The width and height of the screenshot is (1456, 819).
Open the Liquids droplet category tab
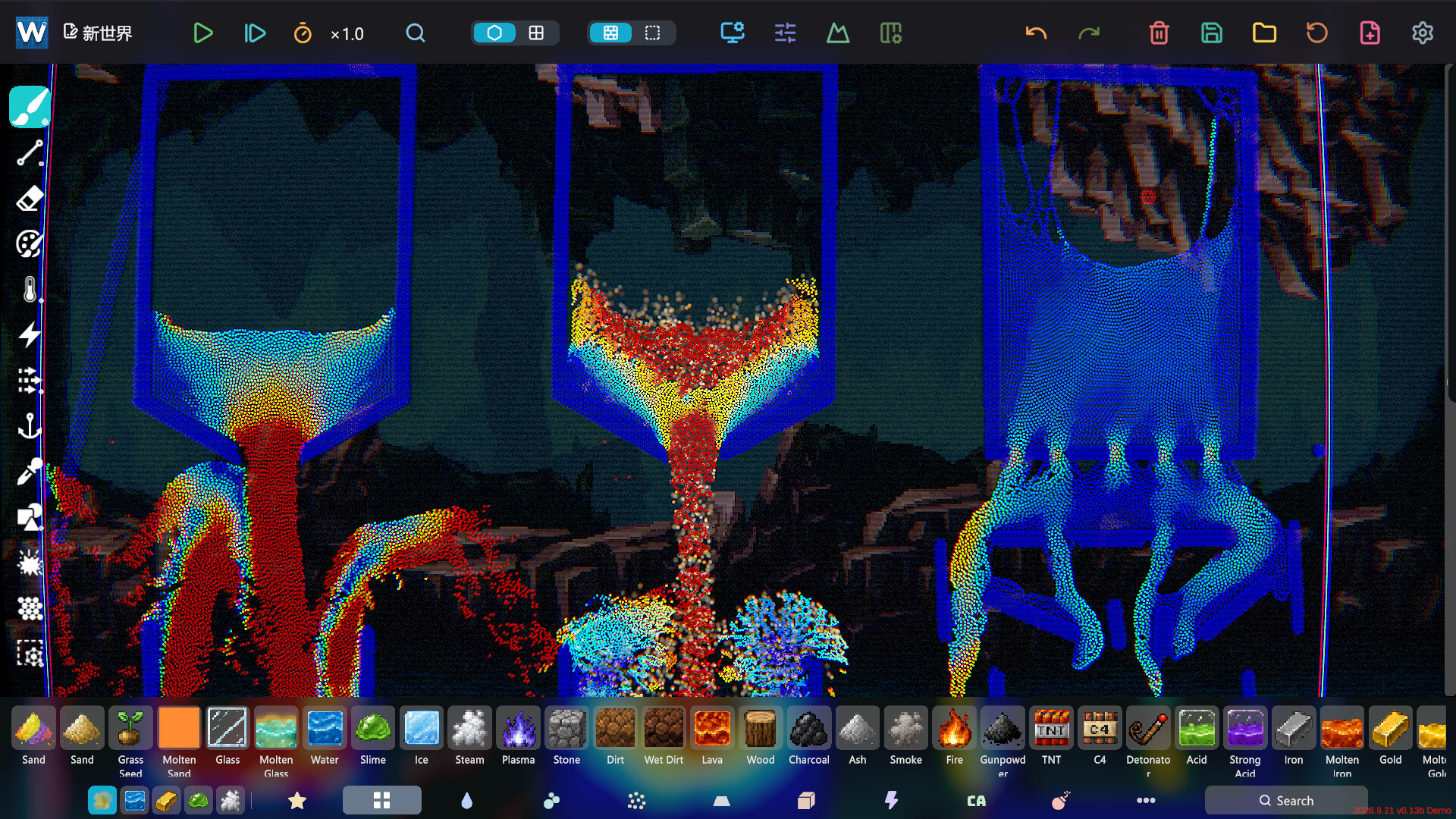tap(467, 800)
